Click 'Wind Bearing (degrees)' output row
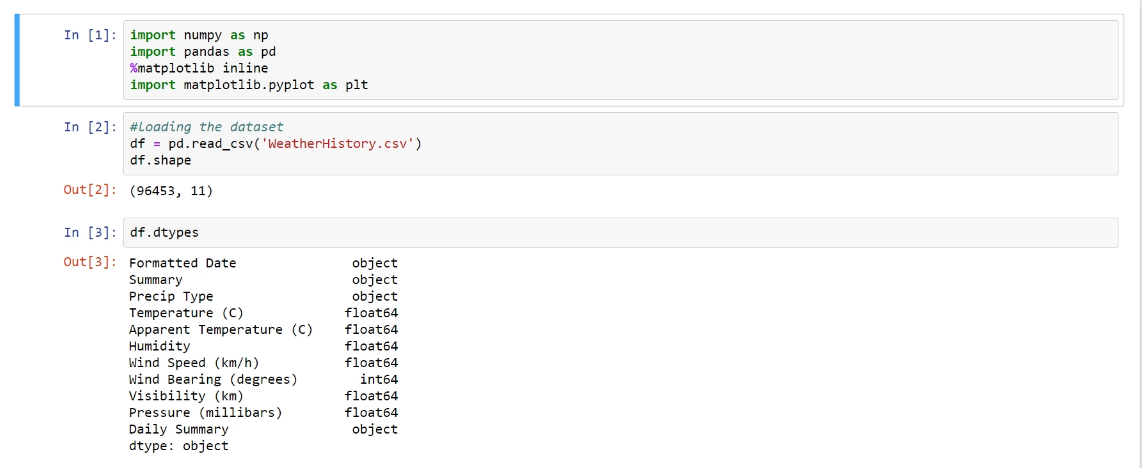 (x=213, y=380)
